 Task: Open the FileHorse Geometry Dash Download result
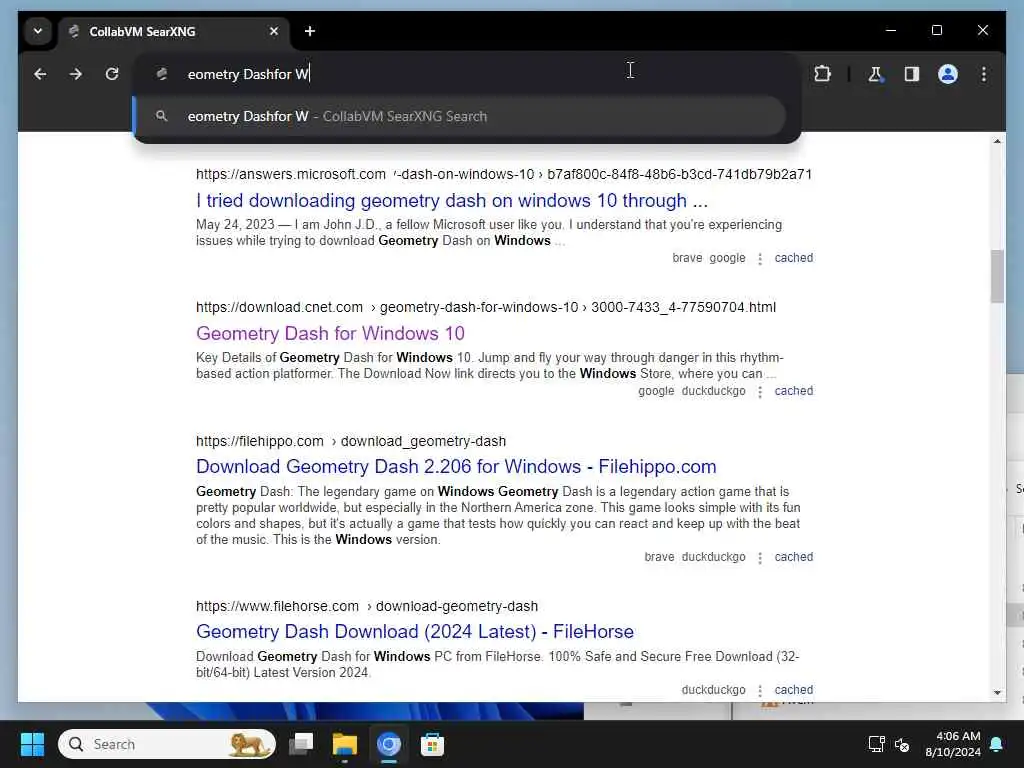(x=415, y=632)
